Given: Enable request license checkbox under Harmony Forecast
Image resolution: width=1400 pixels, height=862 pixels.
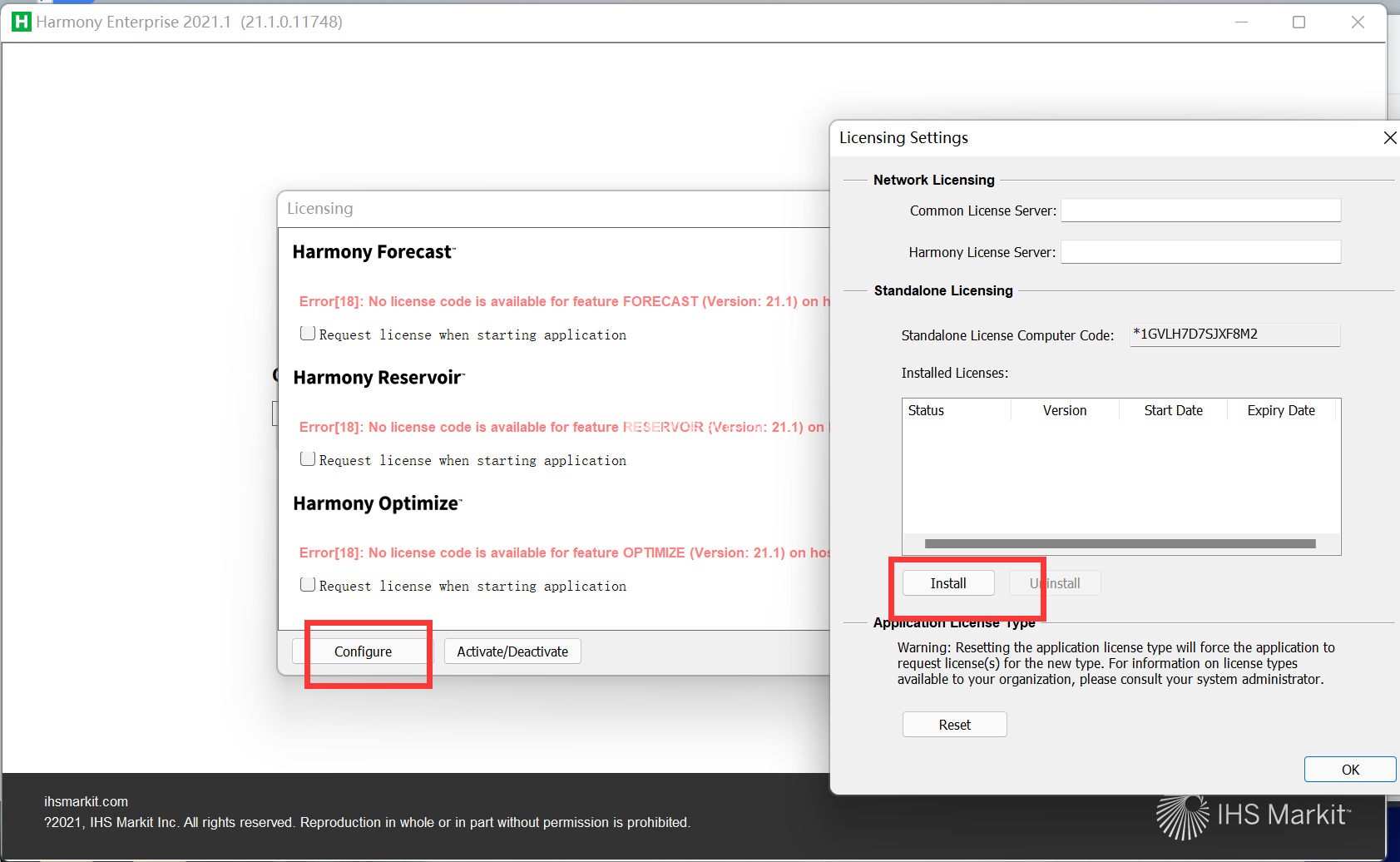Looking at the screenshot, I should pyautogui.click(x=308, y=334).
